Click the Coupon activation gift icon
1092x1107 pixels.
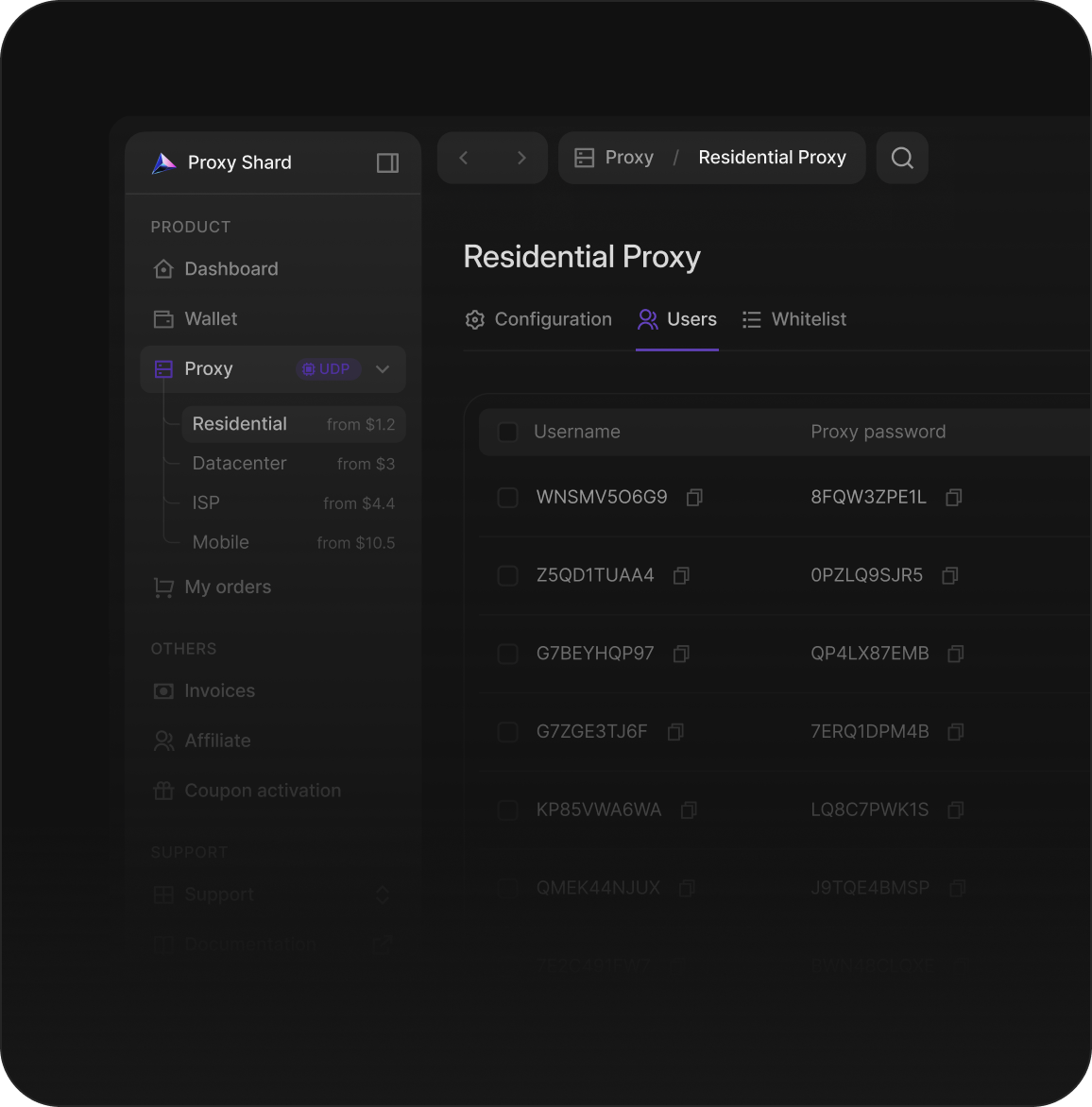(162, 791)
